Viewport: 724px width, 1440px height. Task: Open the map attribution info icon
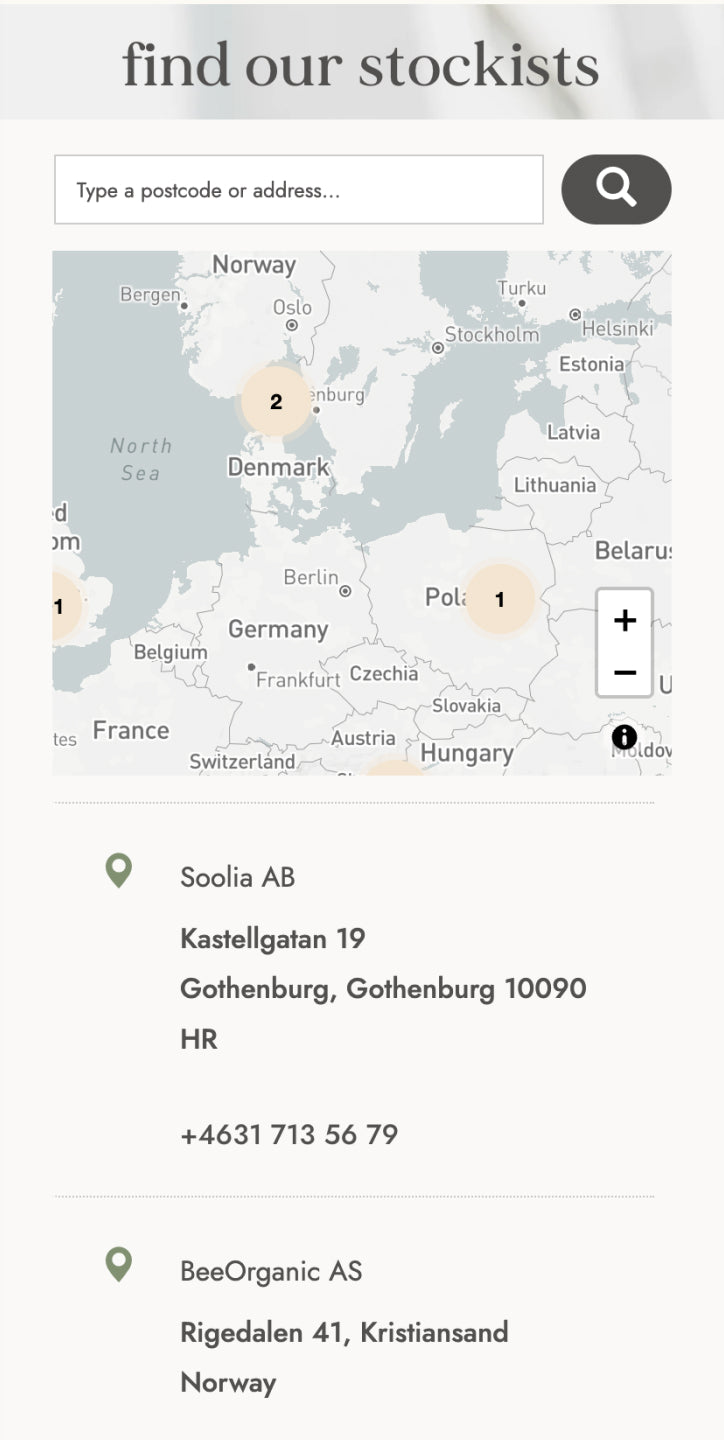coord(624,738)
